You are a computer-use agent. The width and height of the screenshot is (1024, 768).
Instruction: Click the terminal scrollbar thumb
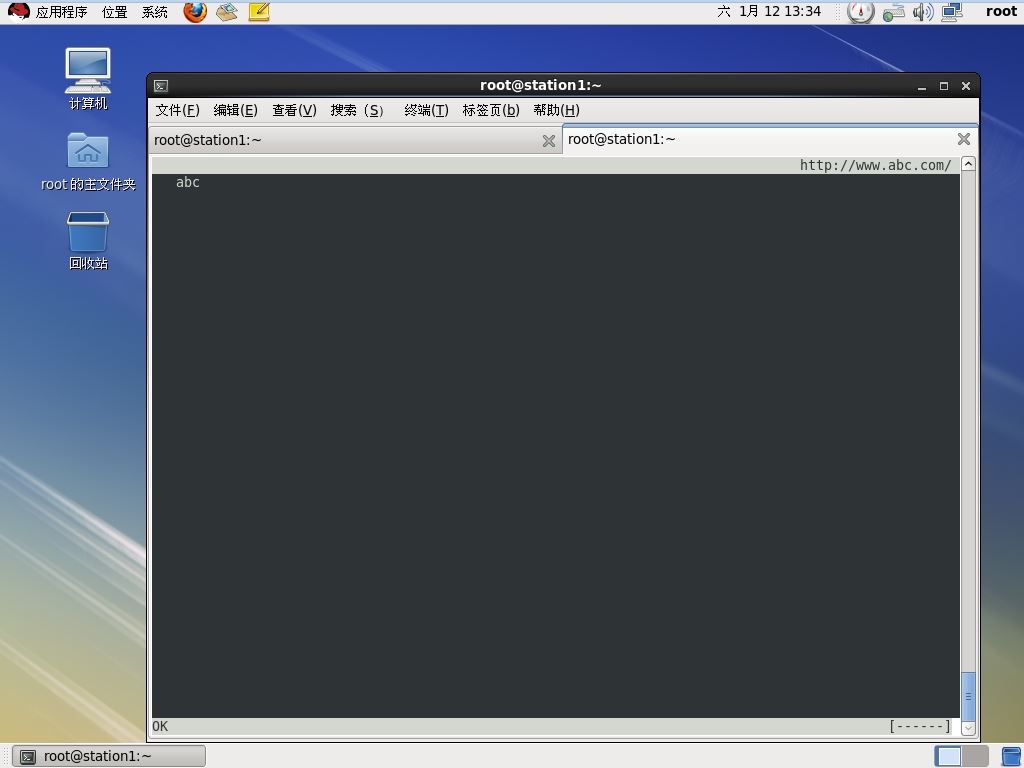(x=968, y=696)
